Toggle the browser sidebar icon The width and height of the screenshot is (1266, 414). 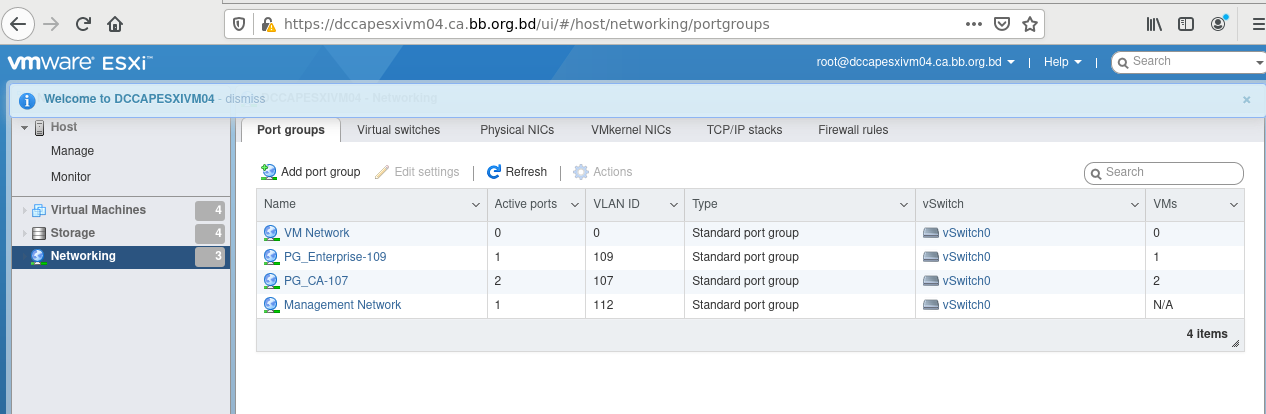pyautogui.click(x=1186, y=23)
